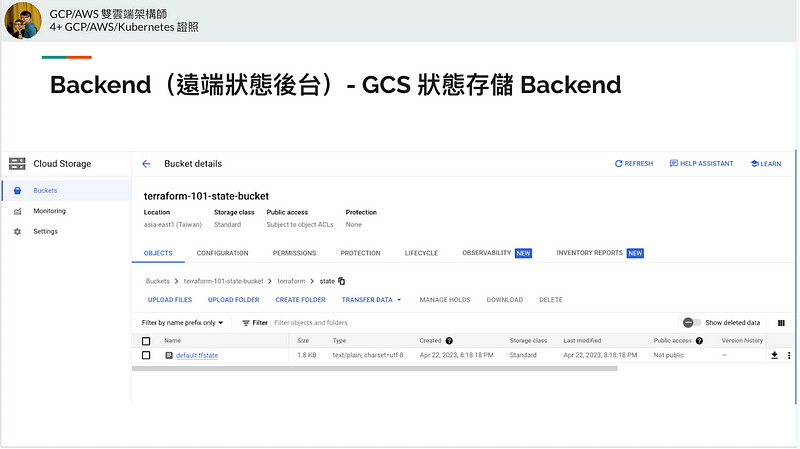The width and height of the screenshot is (800, 449).
Task: Open the column display options icon
Action: [x=781, y=323]
